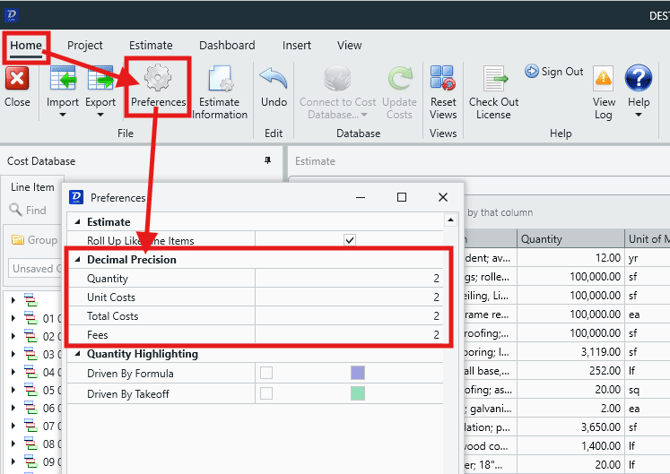The image size is (670, 474).
Task: Open the Export dropdown arrow
Action: tap(100, 115)
